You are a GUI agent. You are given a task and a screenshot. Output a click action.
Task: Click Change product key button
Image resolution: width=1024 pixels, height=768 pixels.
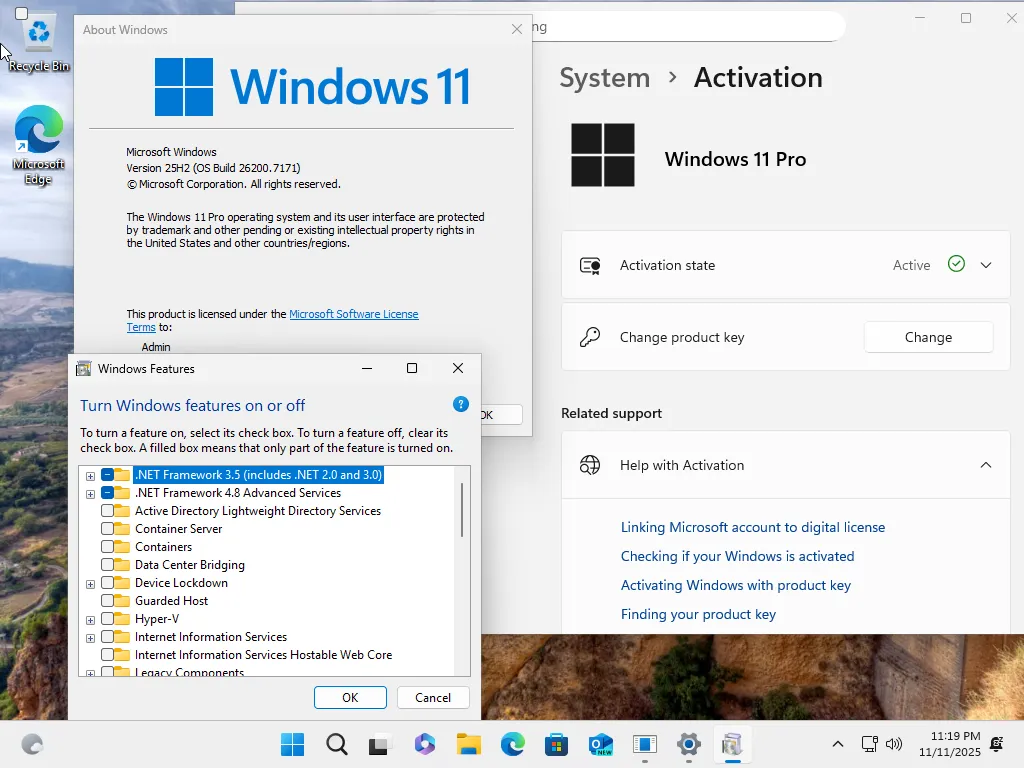click(x=928, y=337)
